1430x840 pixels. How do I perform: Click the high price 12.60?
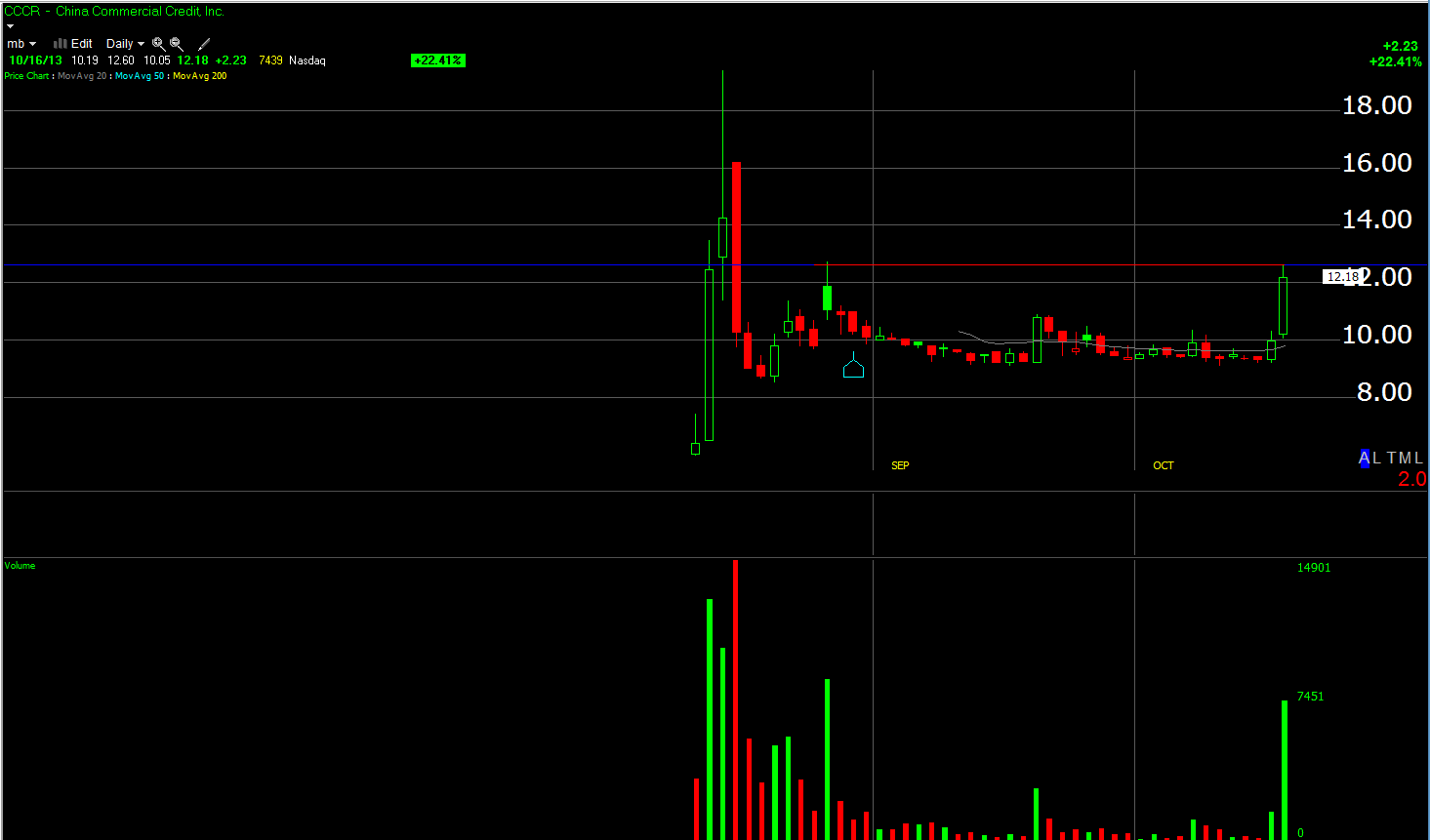coord(121,60)
